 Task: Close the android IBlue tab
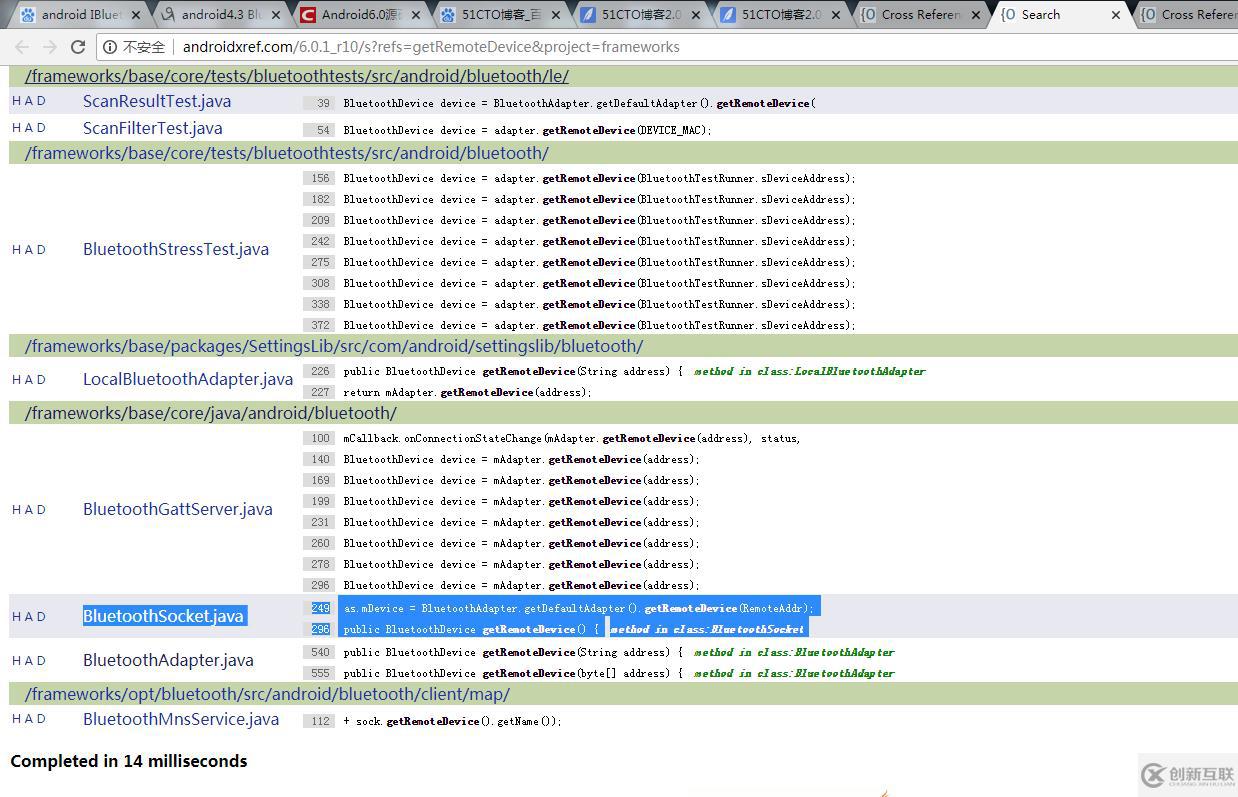click(136, 15)
